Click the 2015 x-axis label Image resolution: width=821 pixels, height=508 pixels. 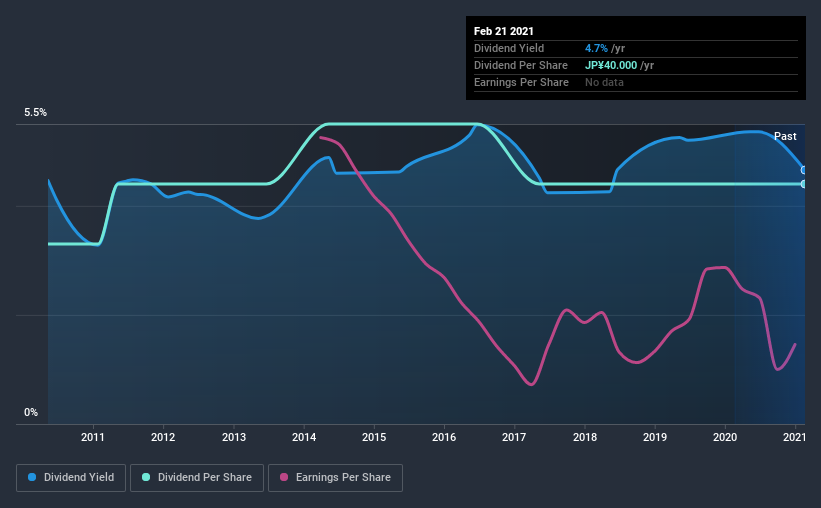[x=374, y=437]
